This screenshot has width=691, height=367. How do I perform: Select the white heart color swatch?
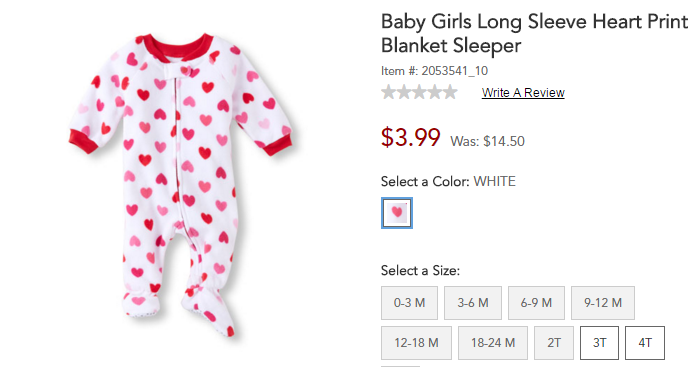397,213
